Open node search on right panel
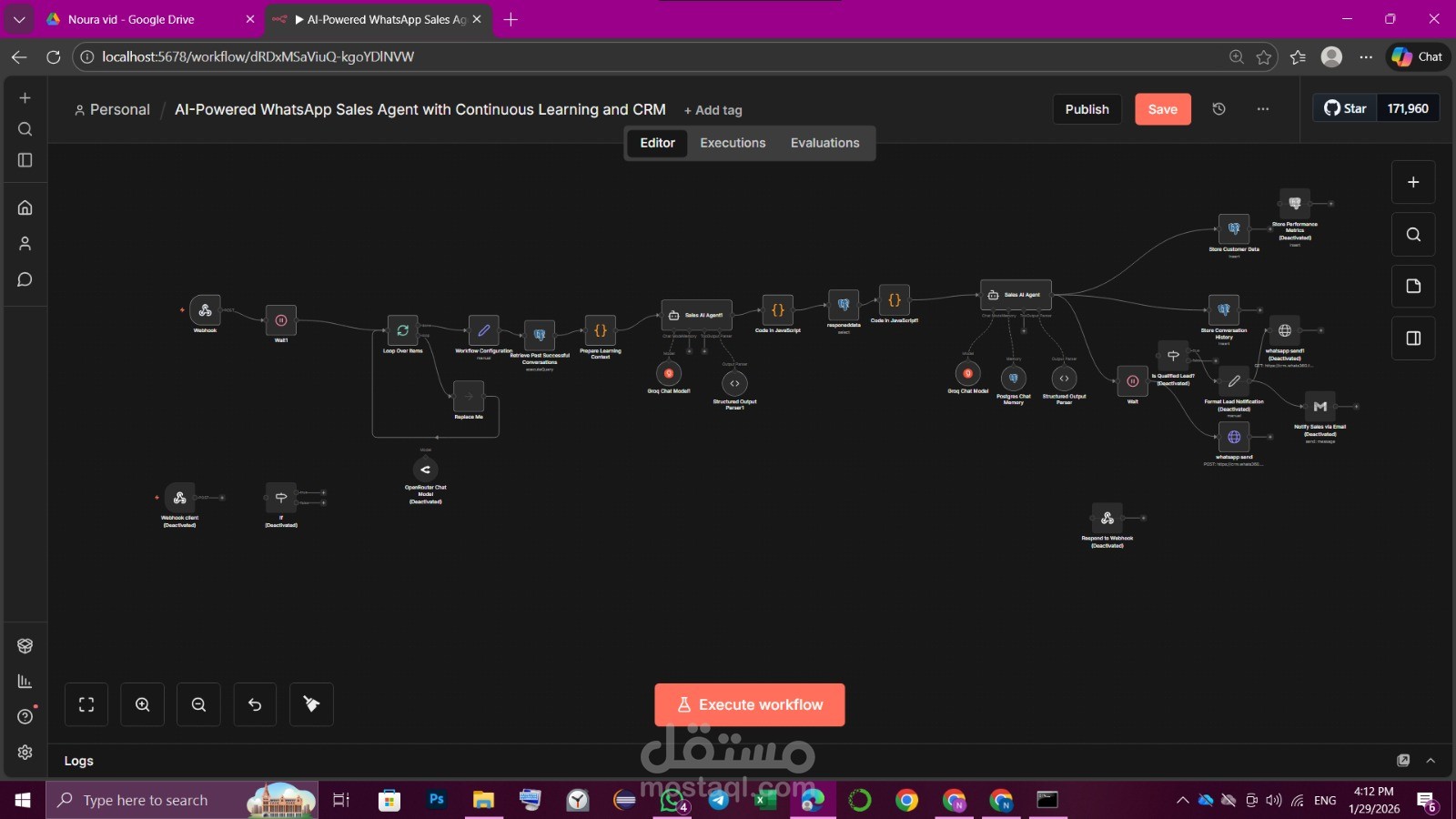Screen dimensions: 1456x819 point(1413,235)
